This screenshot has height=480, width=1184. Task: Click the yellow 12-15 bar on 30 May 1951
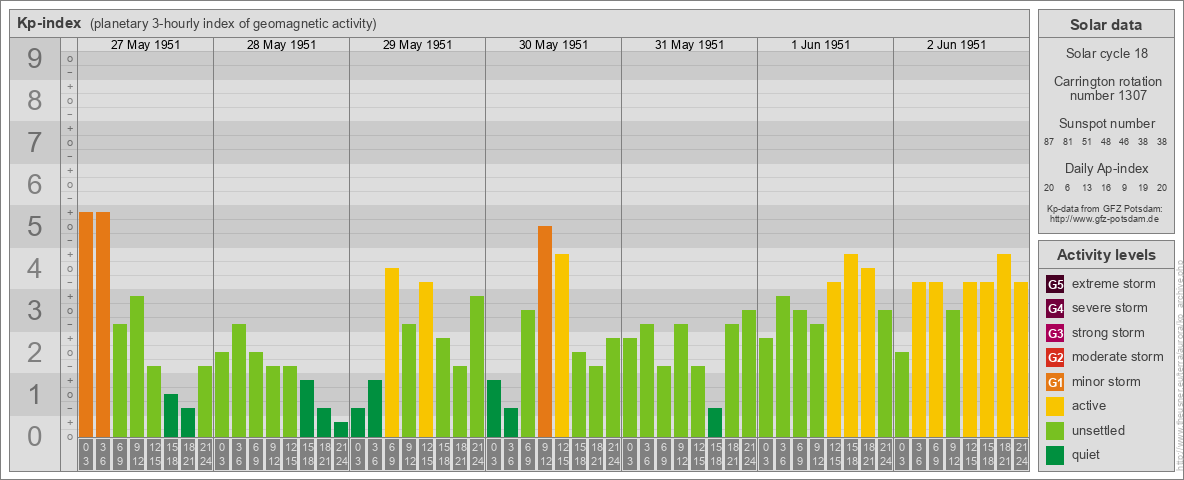562,346
